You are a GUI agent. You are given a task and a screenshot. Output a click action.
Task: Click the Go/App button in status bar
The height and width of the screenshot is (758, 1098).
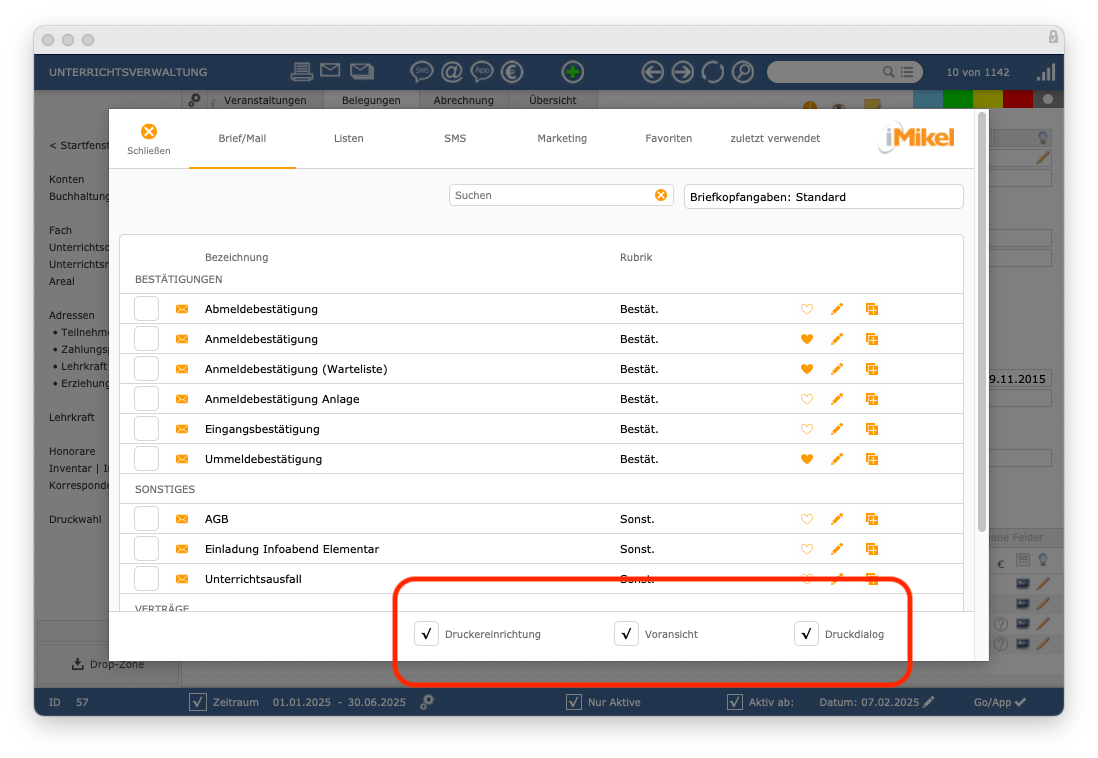[1000, 702]
